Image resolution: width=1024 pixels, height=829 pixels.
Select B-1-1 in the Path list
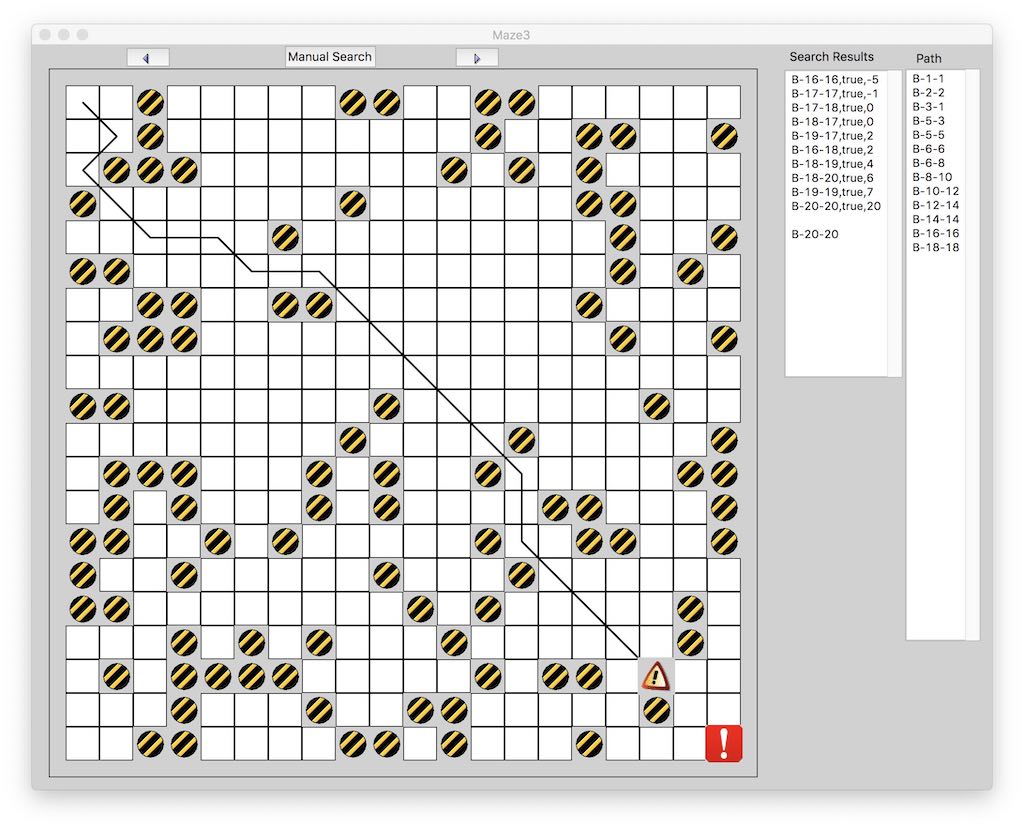(929, 78)
